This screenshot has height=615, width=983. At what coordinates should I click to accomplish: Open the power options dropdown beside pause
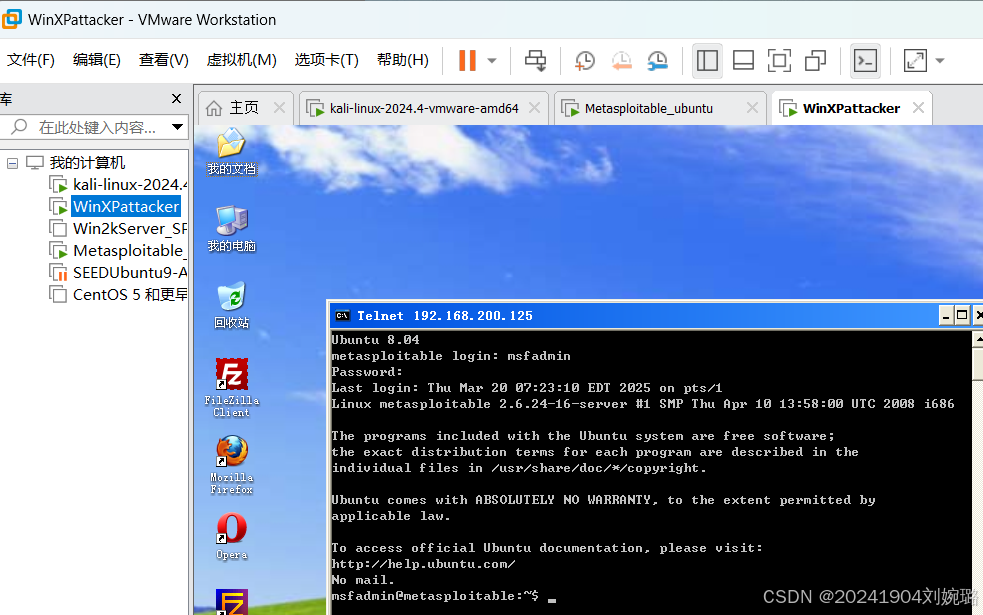pos(492,61)
